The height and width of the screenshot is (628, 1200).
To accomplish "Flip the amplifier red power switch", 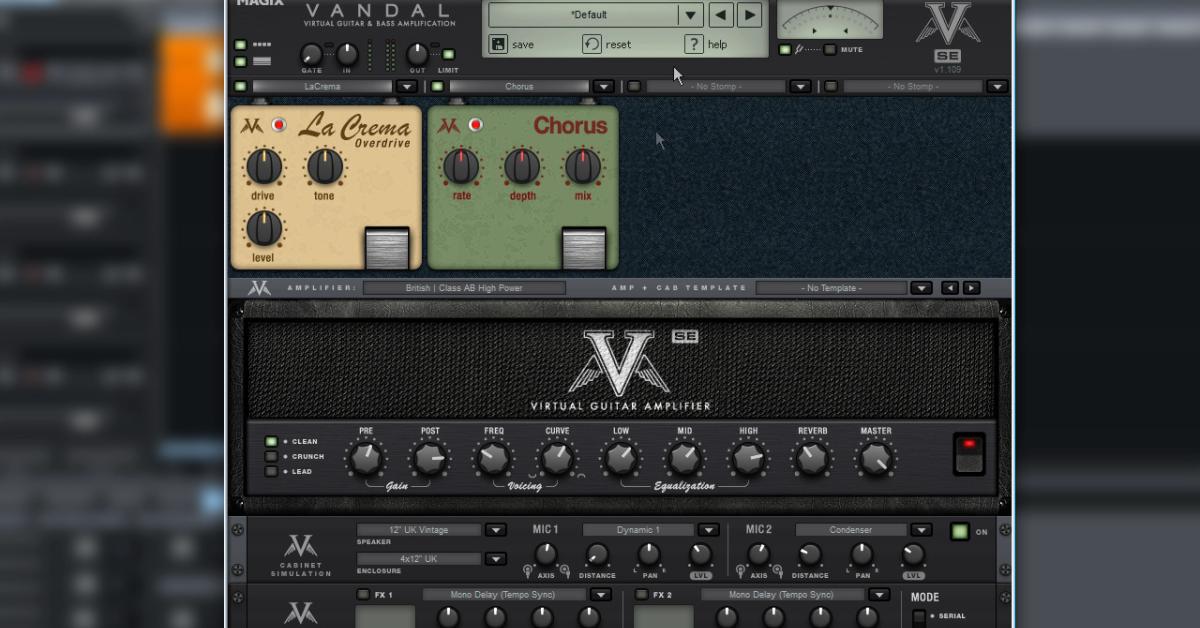I will click(969, 454).
